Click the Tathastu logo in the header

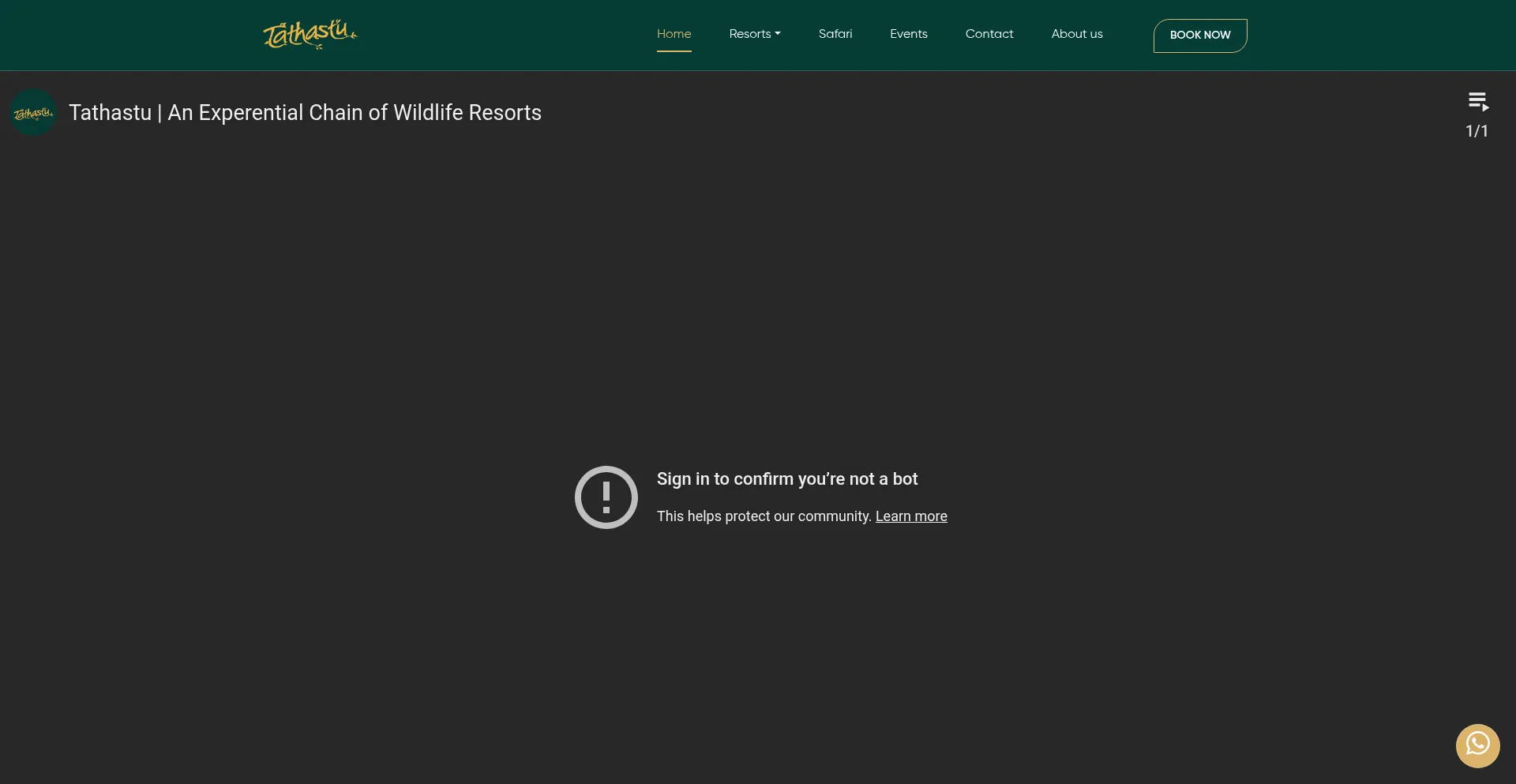click(310, 35)
